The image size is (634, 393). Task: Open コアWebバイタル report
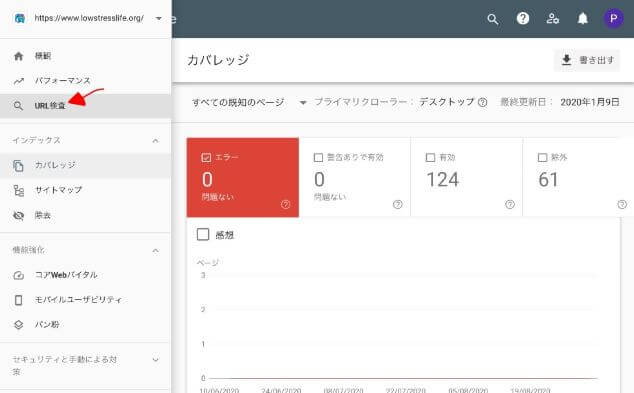(x=85, y=275)
